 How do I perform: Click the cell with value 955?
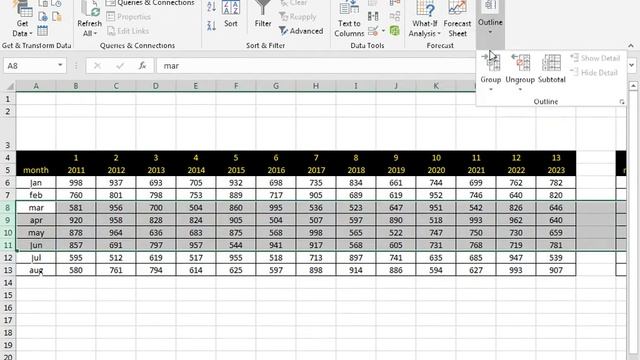pyautogui.click(x=236, y=258)
